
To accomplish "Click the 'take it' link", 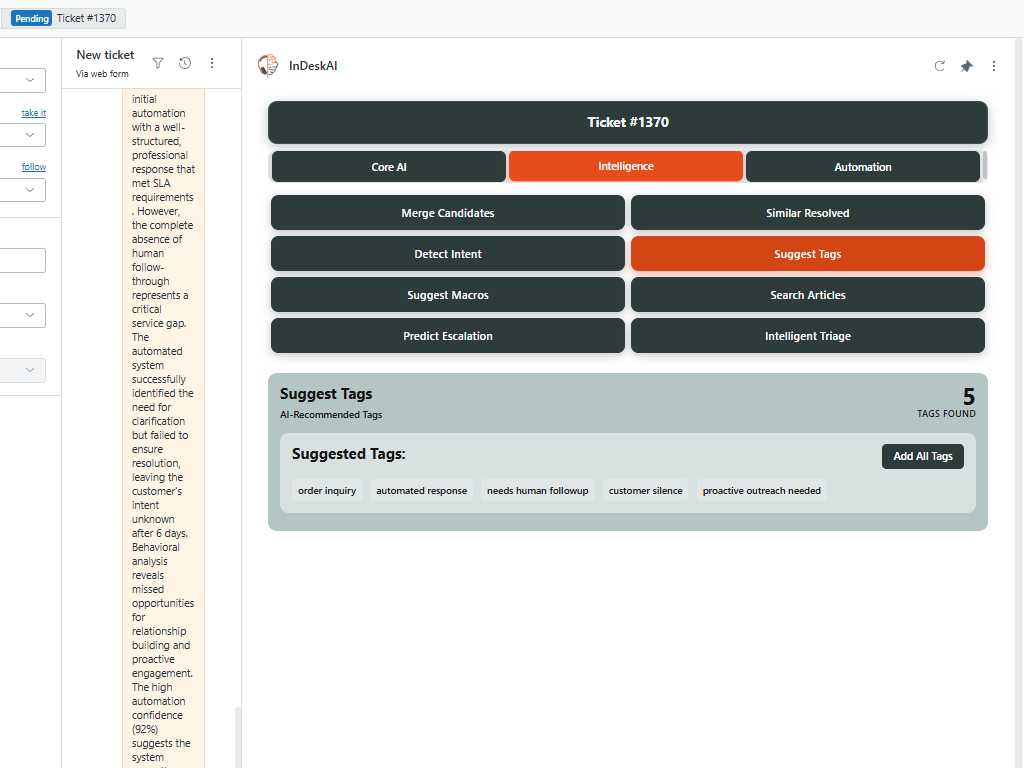I will click(x=34, y=113).
